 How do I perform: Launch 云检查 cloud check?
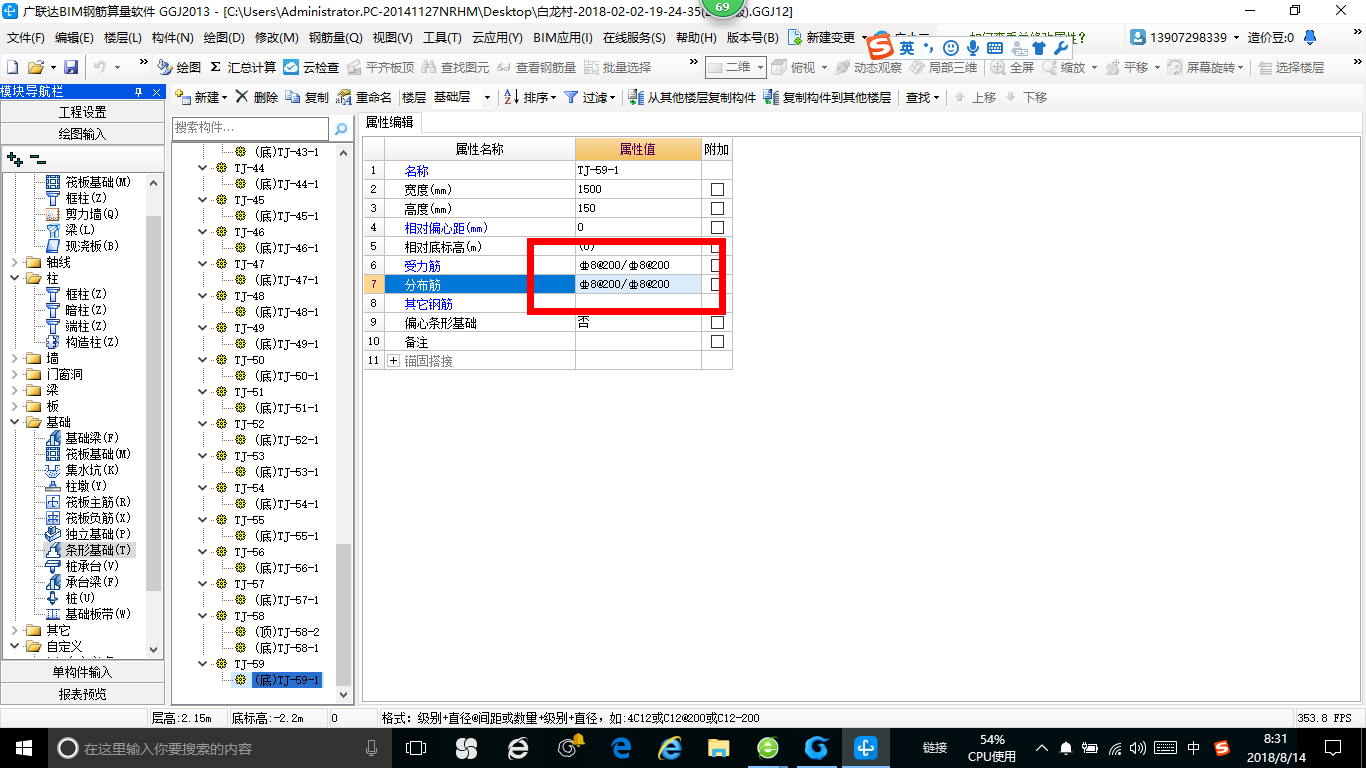coord(311,67)
